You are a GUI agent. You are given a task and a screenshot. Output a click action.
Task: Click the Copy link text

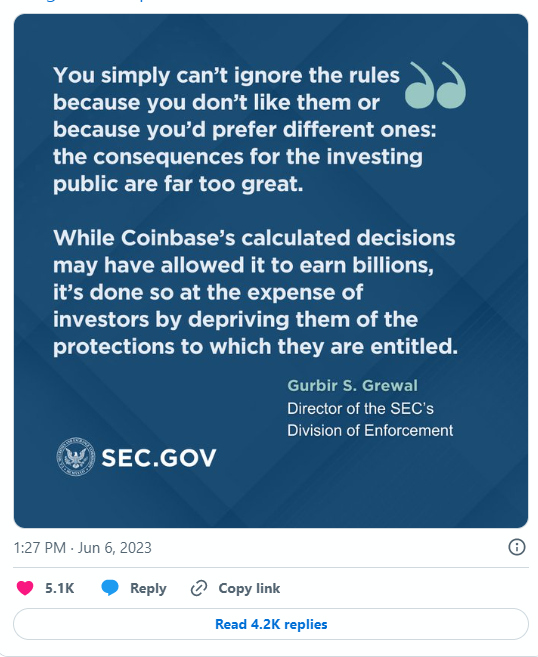(249, 588)
